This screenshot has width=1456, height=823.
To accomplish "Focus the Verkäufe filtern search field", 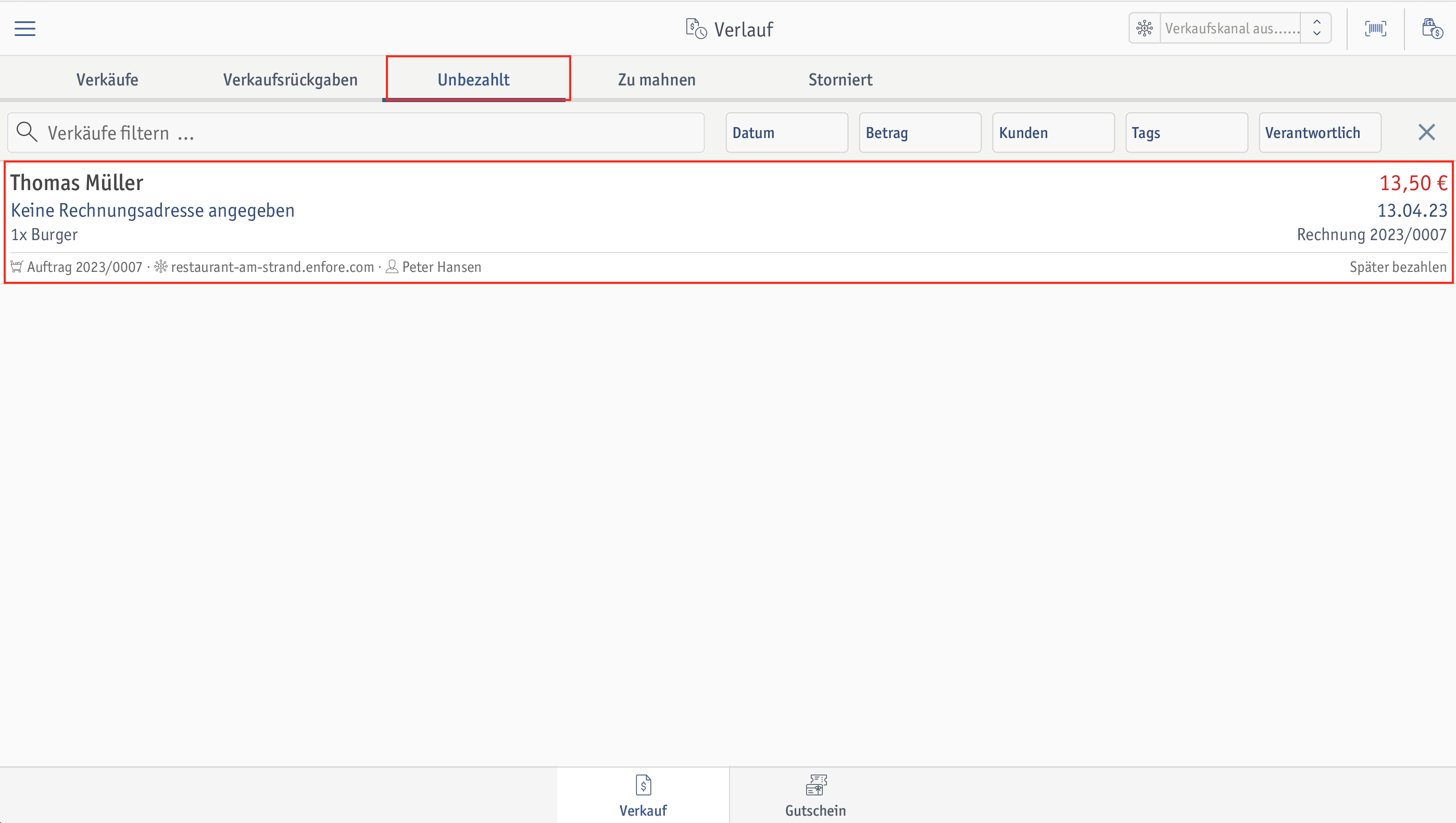I will point(356,132).
